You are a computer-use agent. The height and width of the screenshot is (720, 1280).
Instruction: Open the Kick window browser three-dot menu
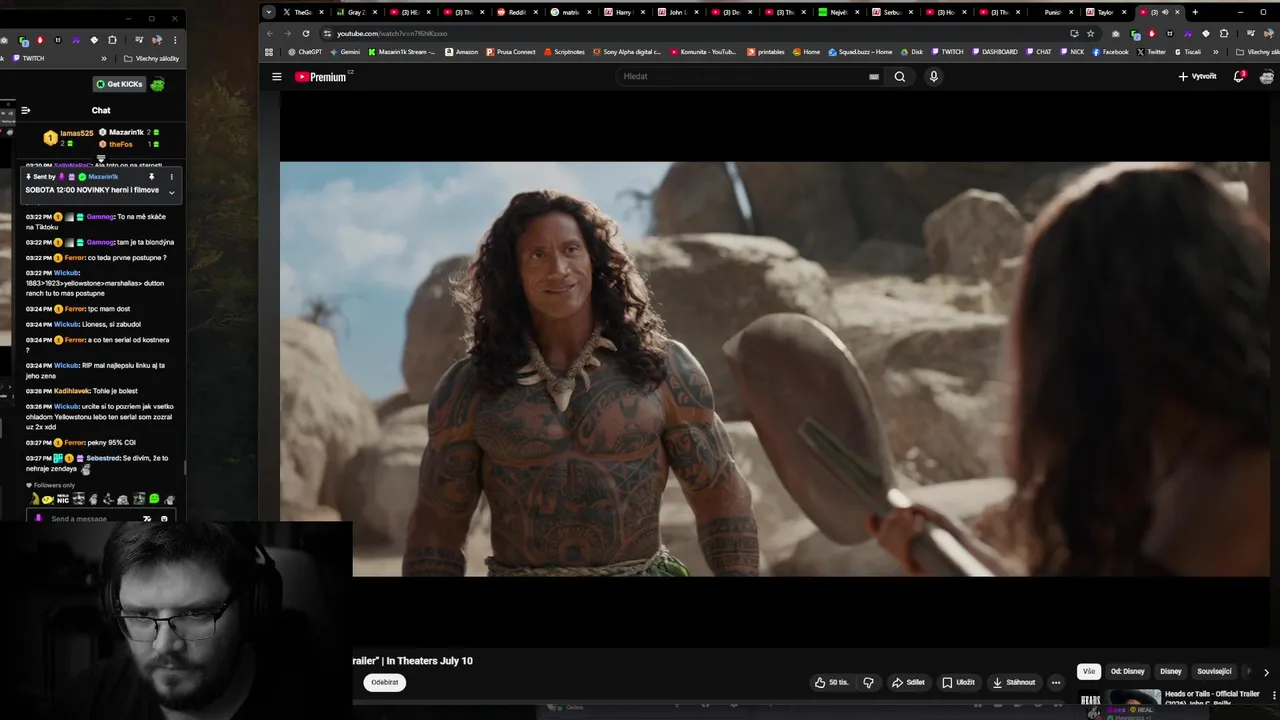[175, 40]
